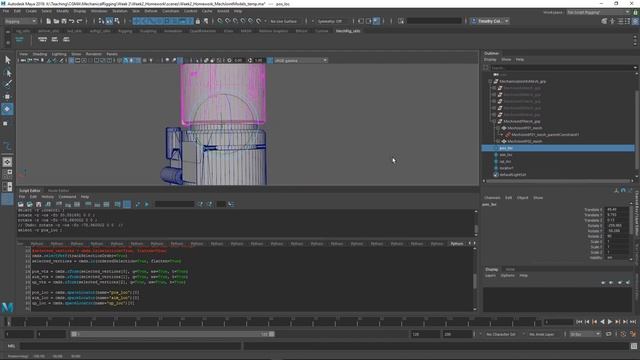Collapse the top MechJoint group in Outliner
This screenshot has width=640, height=360.
coord(490,81)
